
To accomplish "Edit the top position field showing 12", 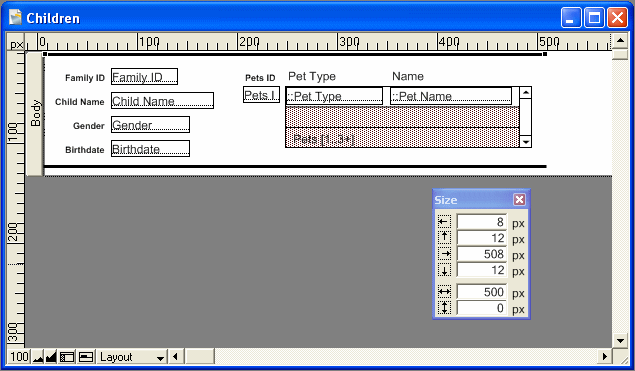I will [x=482, y=238].
